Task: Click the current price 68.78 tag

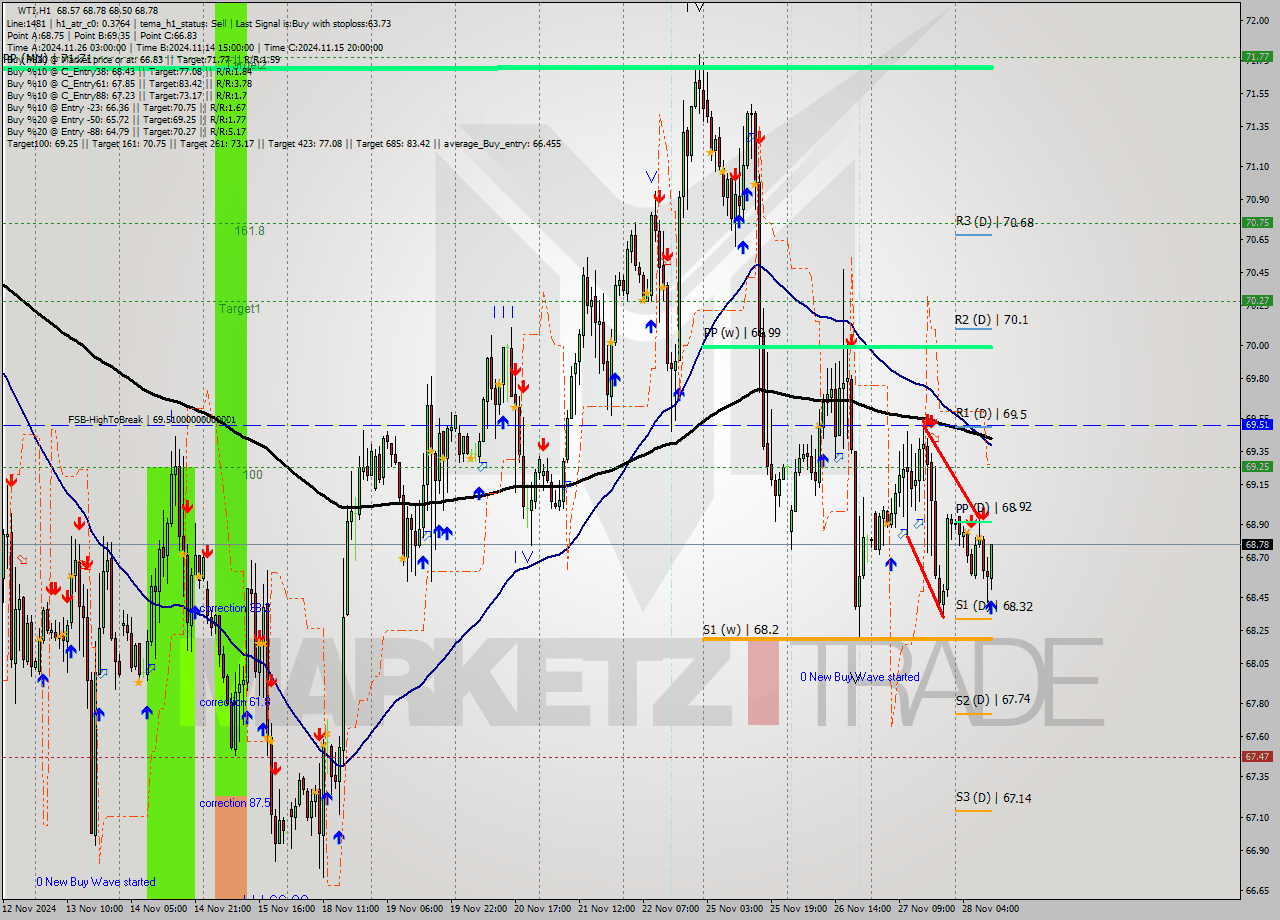Action: pos(1256,545)
